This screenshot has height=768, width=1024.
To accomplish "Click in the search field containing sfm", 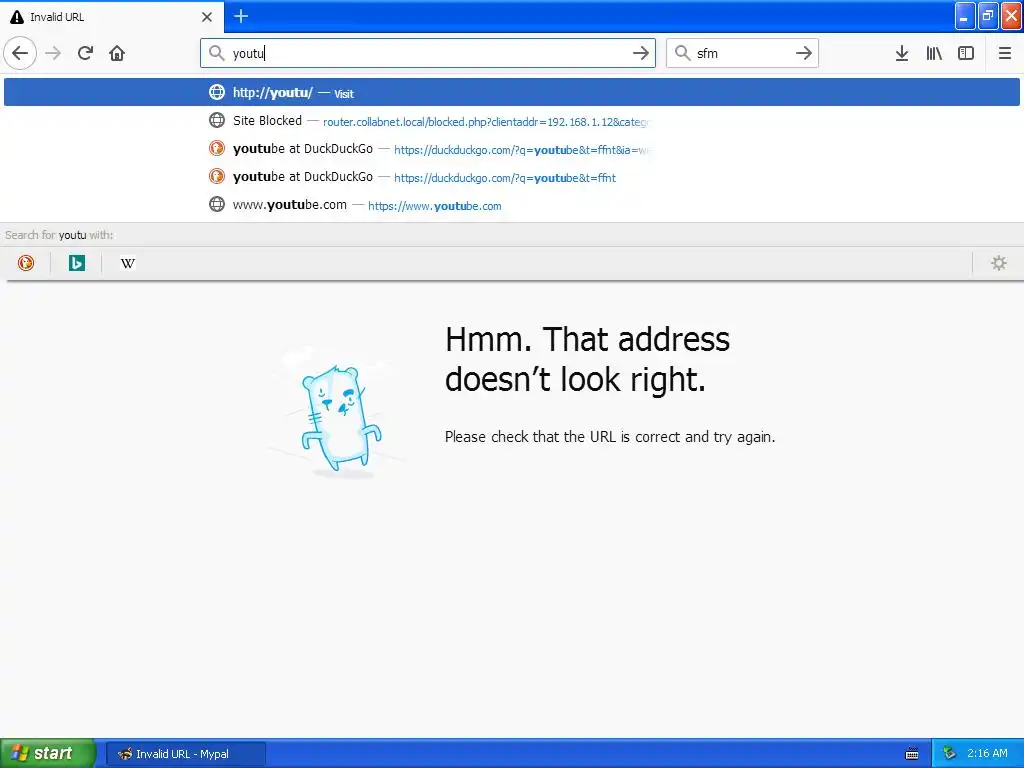I will (x=742, y=53).
